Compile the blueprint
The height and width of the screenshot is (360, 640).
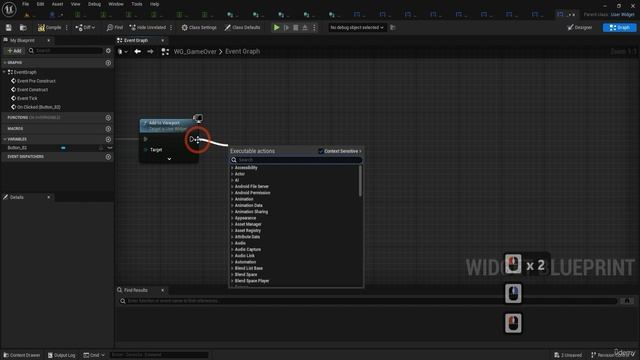pos(49,27)
